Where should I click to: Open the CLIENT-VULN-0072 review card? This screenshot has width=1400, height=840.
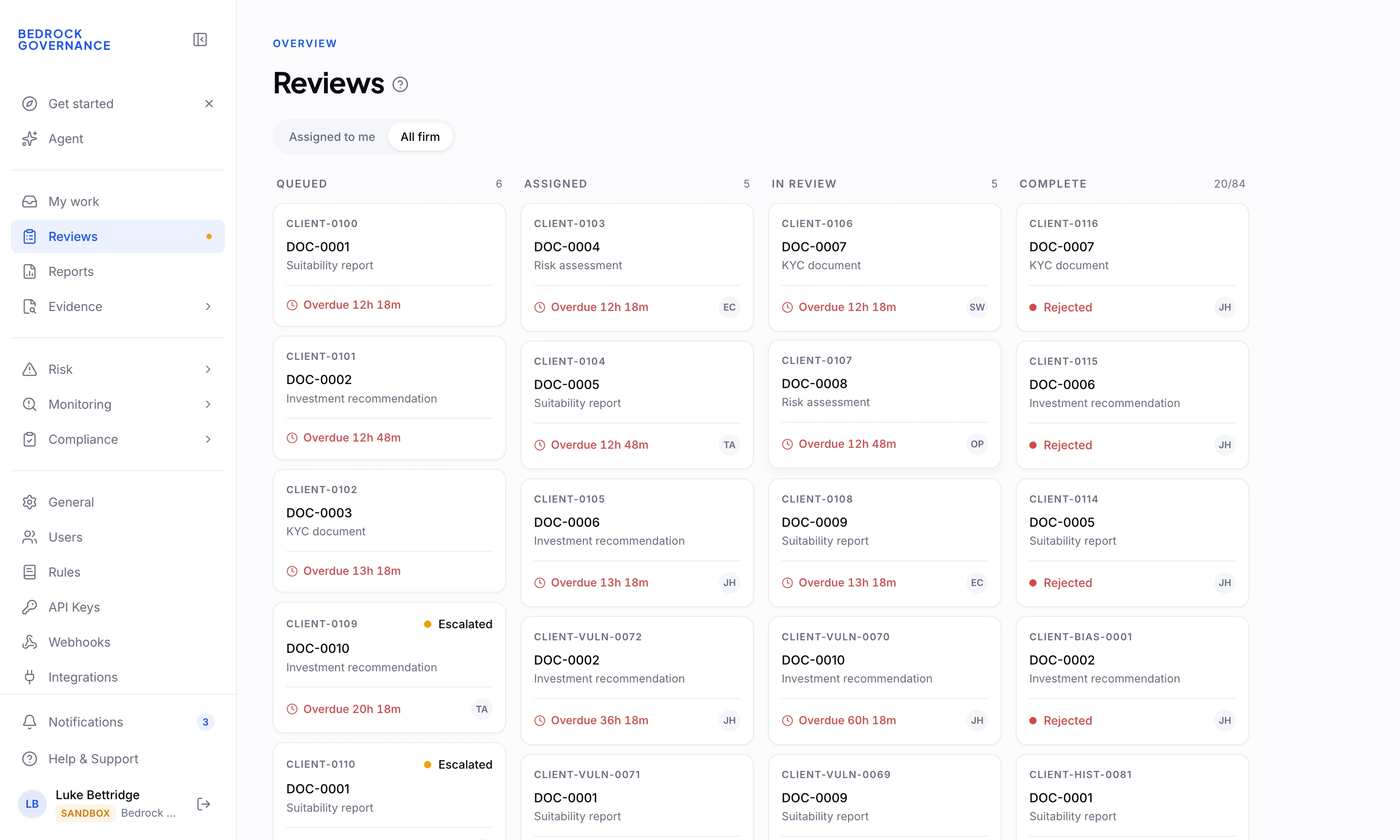637,680
